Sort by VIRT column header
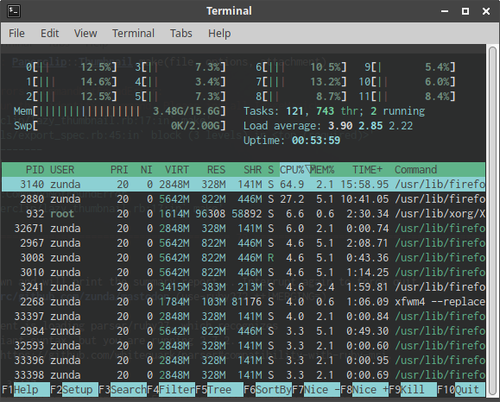500x402 pixels. pyautogui.click(x=177, y=170)
